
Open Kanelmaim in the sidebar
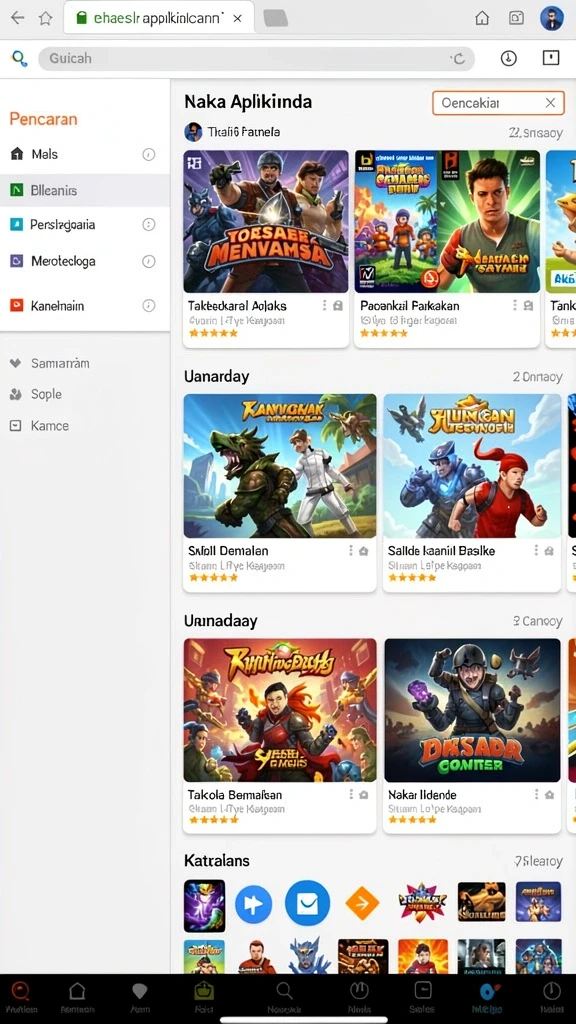click(x=85, y=306)
